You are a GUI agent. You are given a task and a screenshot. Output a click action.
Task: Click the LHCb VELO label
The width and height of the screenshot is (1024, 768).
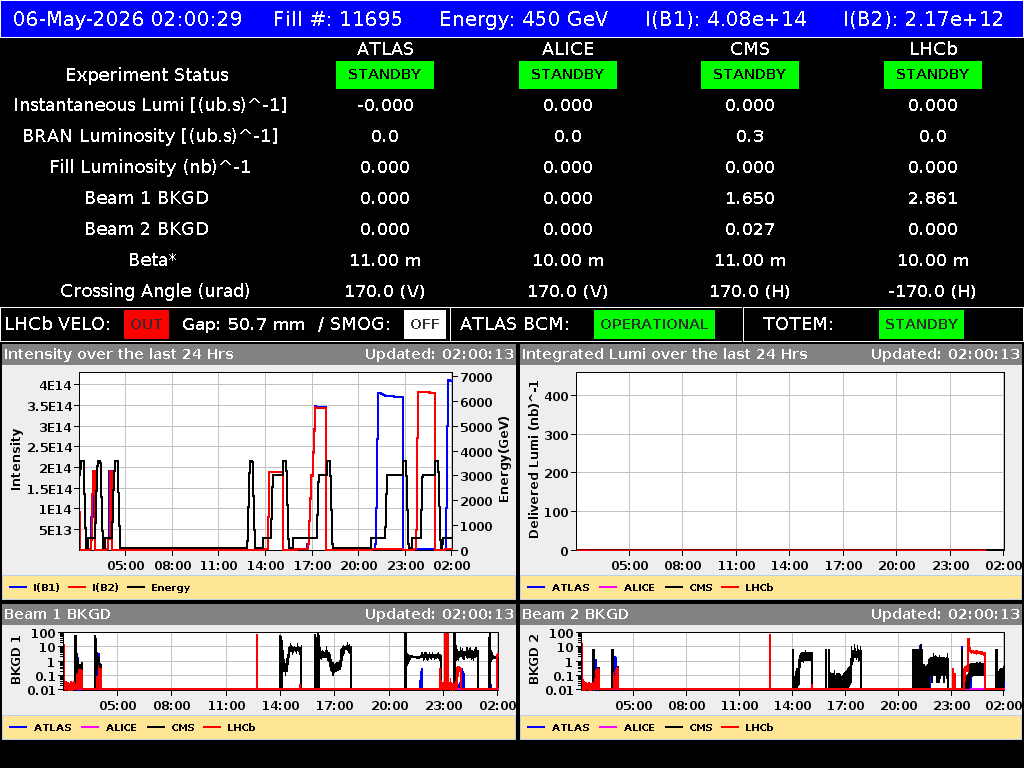point(57,325)
